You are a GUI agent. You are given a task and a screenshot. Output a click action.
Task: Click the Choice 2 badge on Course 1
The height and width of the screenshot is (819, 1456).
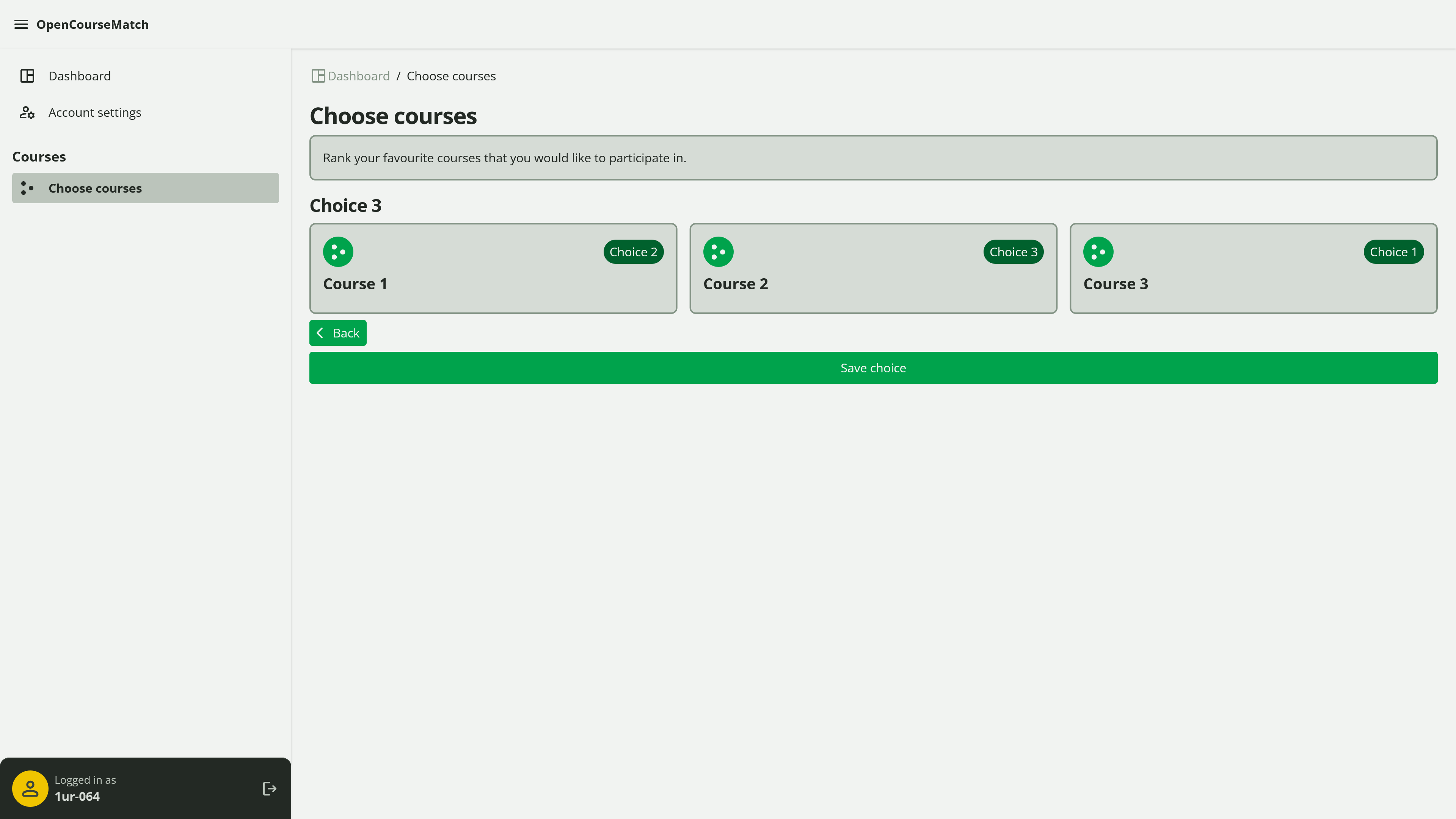point(633,251)
